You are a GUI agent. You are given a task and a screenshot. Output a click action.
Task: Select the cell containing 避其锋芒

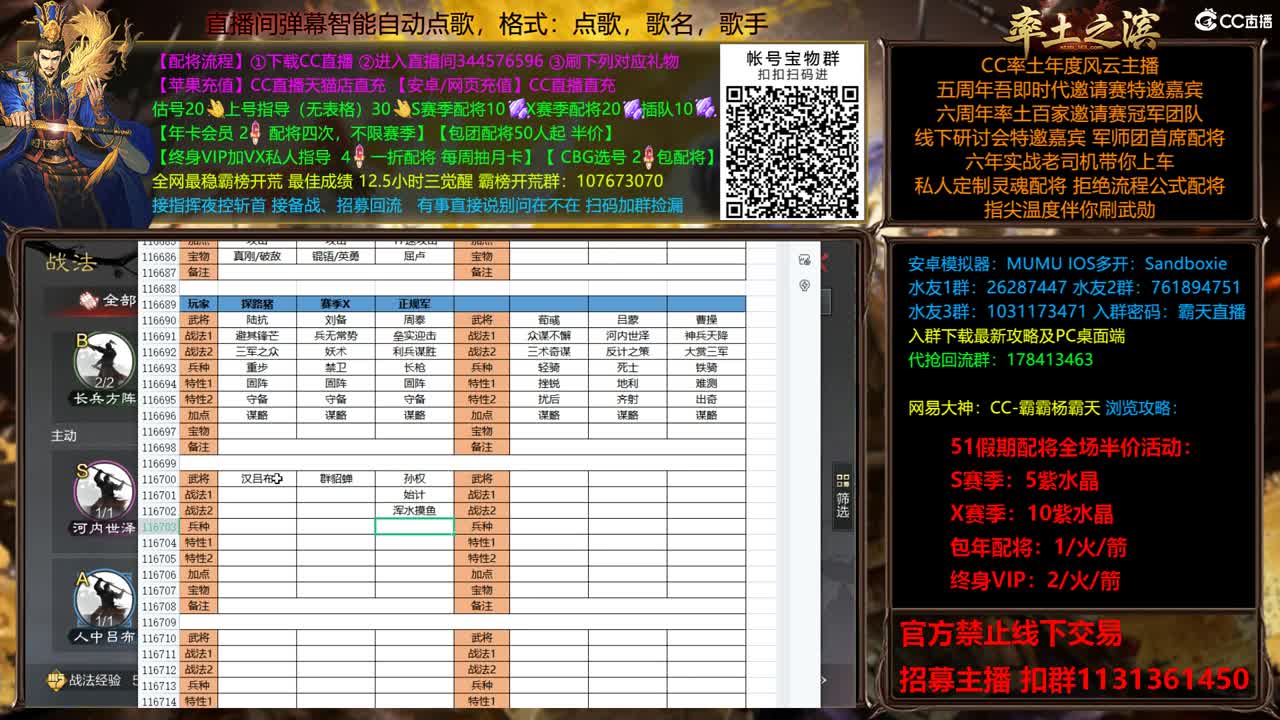pyautogui.click(x=256, y=335)
